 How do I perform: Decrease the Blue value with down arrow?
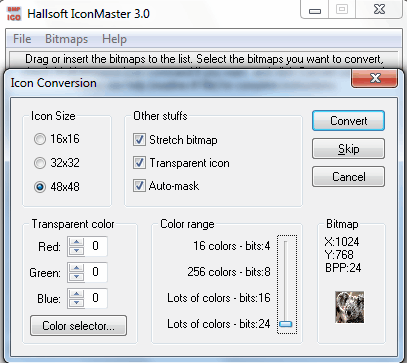coord(77,302)
